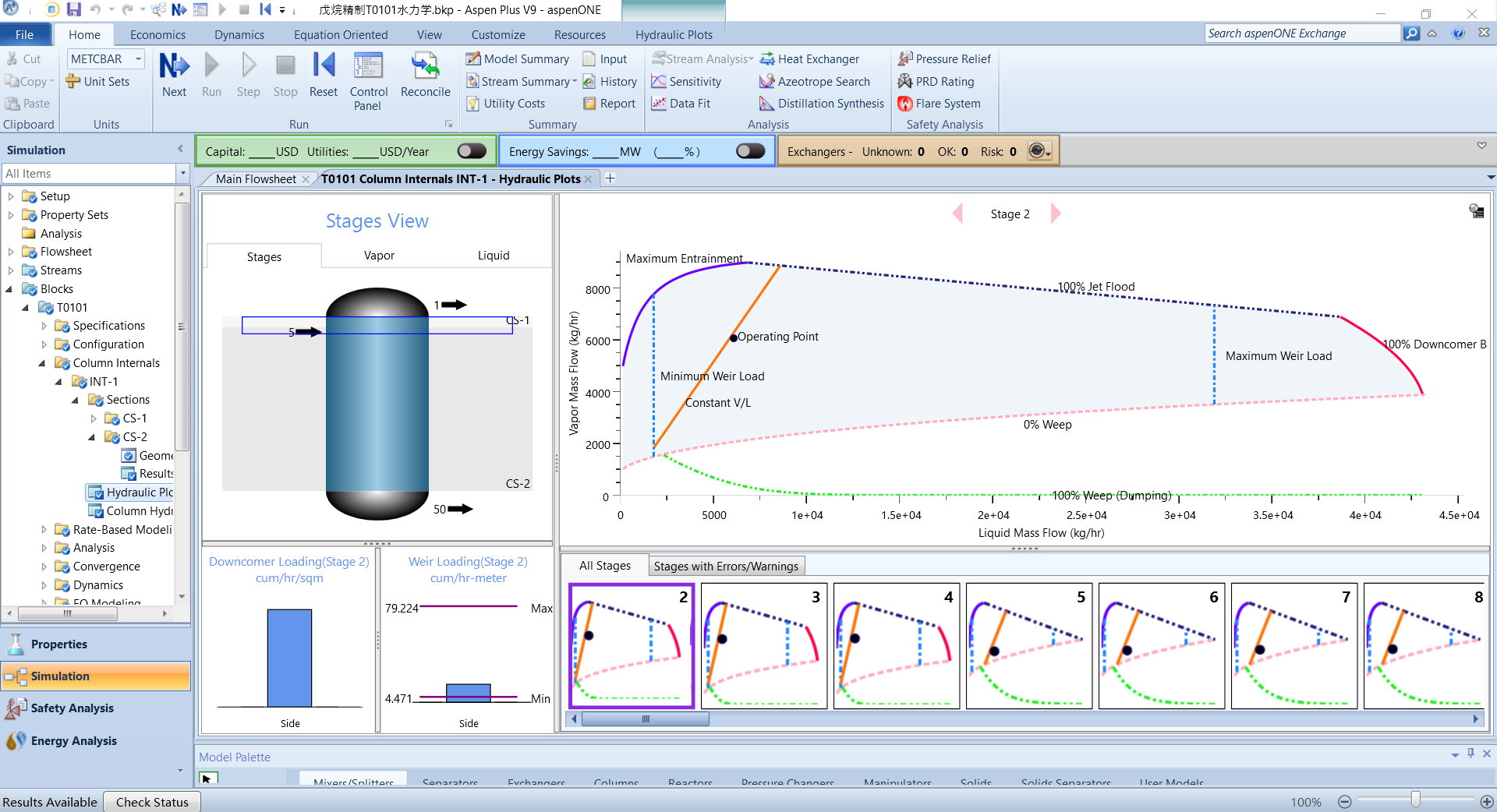Select stage 3 thumbnail
Viewport: 1497px width, 812px height.
[764, 646]
